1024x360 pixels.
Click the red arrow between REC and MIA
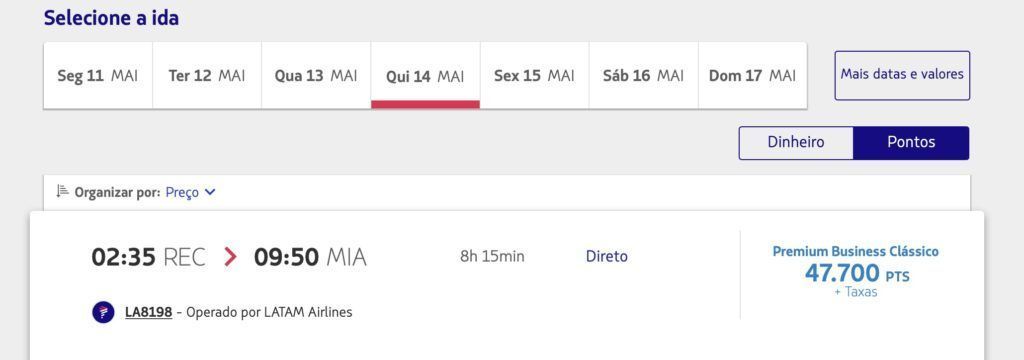pyautogui.click(x=230, y=257)
